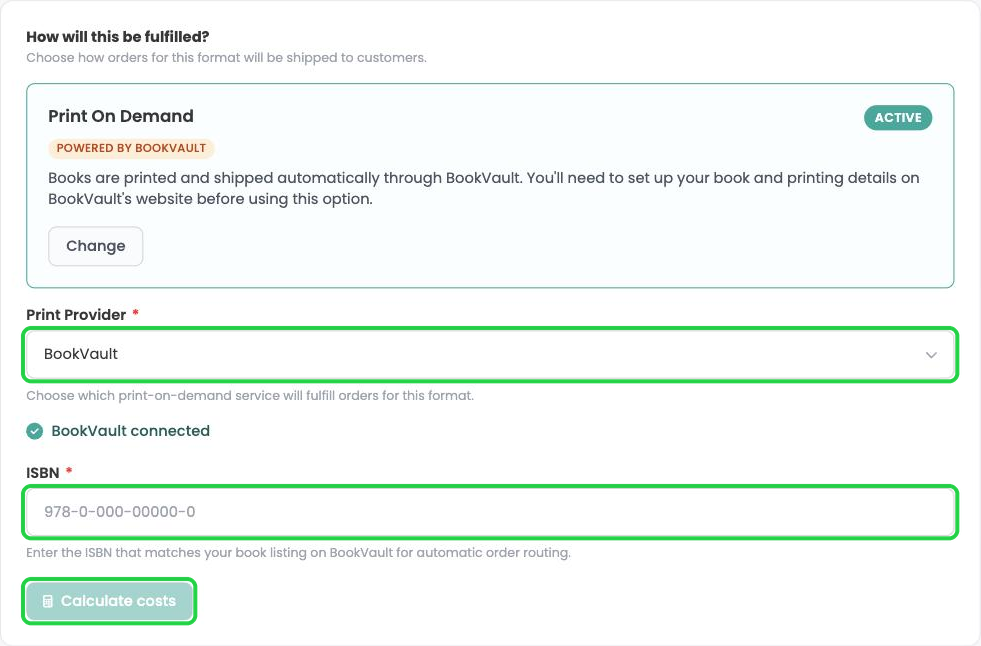This screenshot has width=981, height=646.
Task: Click the ISBN helper text about order routing
Action: (298, 553)
